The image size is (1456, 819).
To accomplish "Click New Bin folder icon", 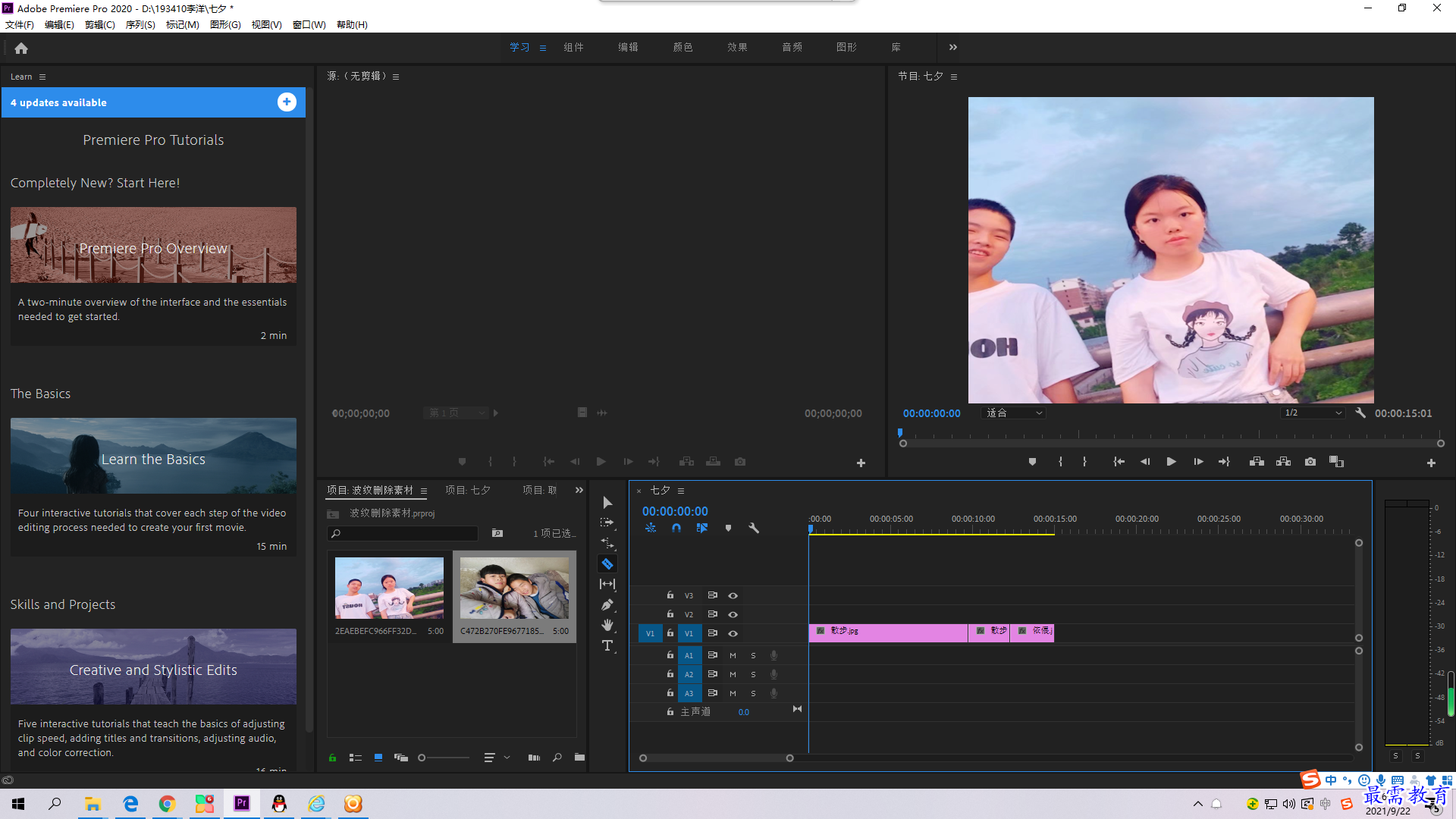I will 579,758.
